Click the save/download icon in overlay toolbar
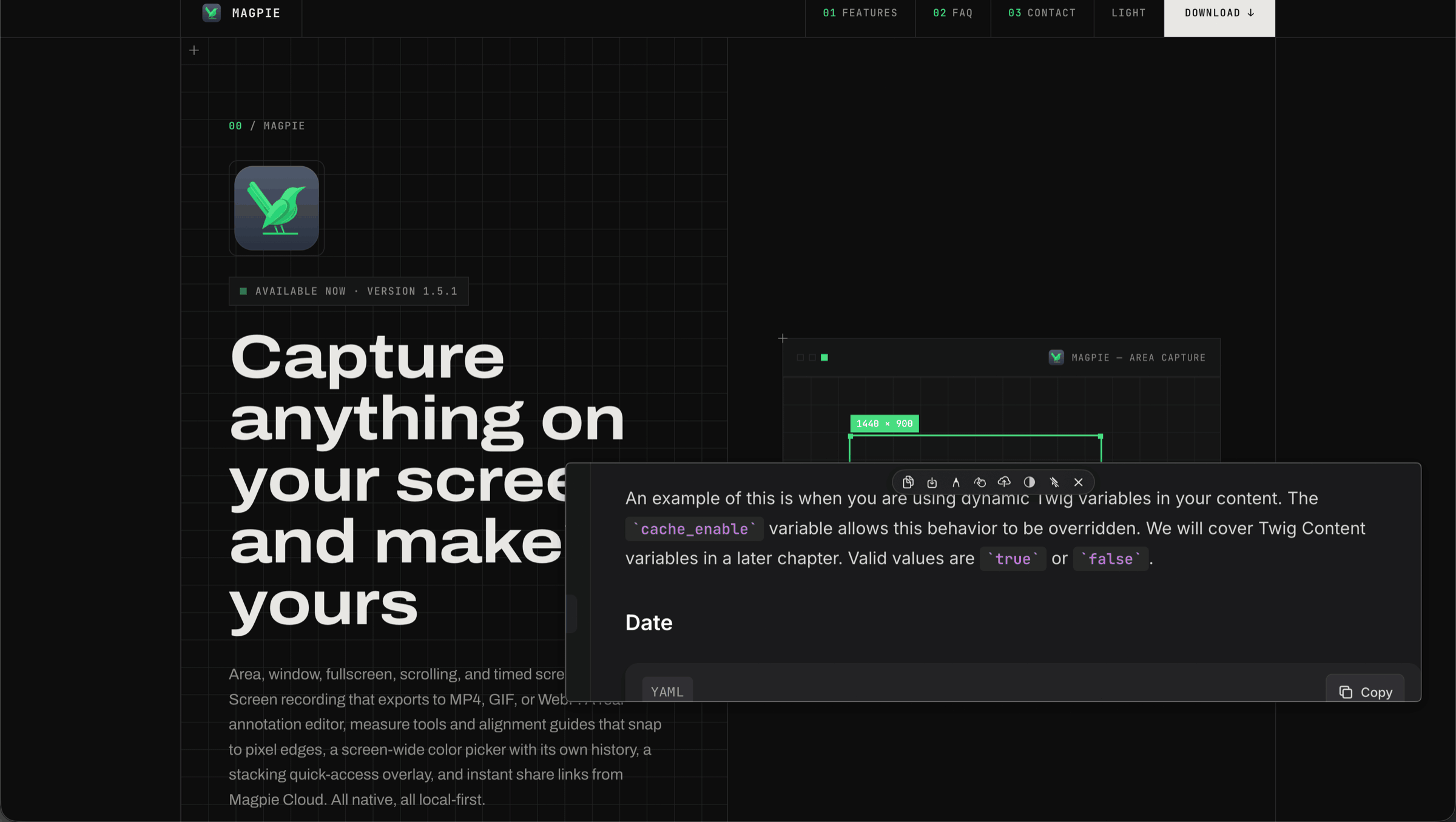The height and width of the screenshot is (822, 1456). pyautogui.click(x=932, y=482)
